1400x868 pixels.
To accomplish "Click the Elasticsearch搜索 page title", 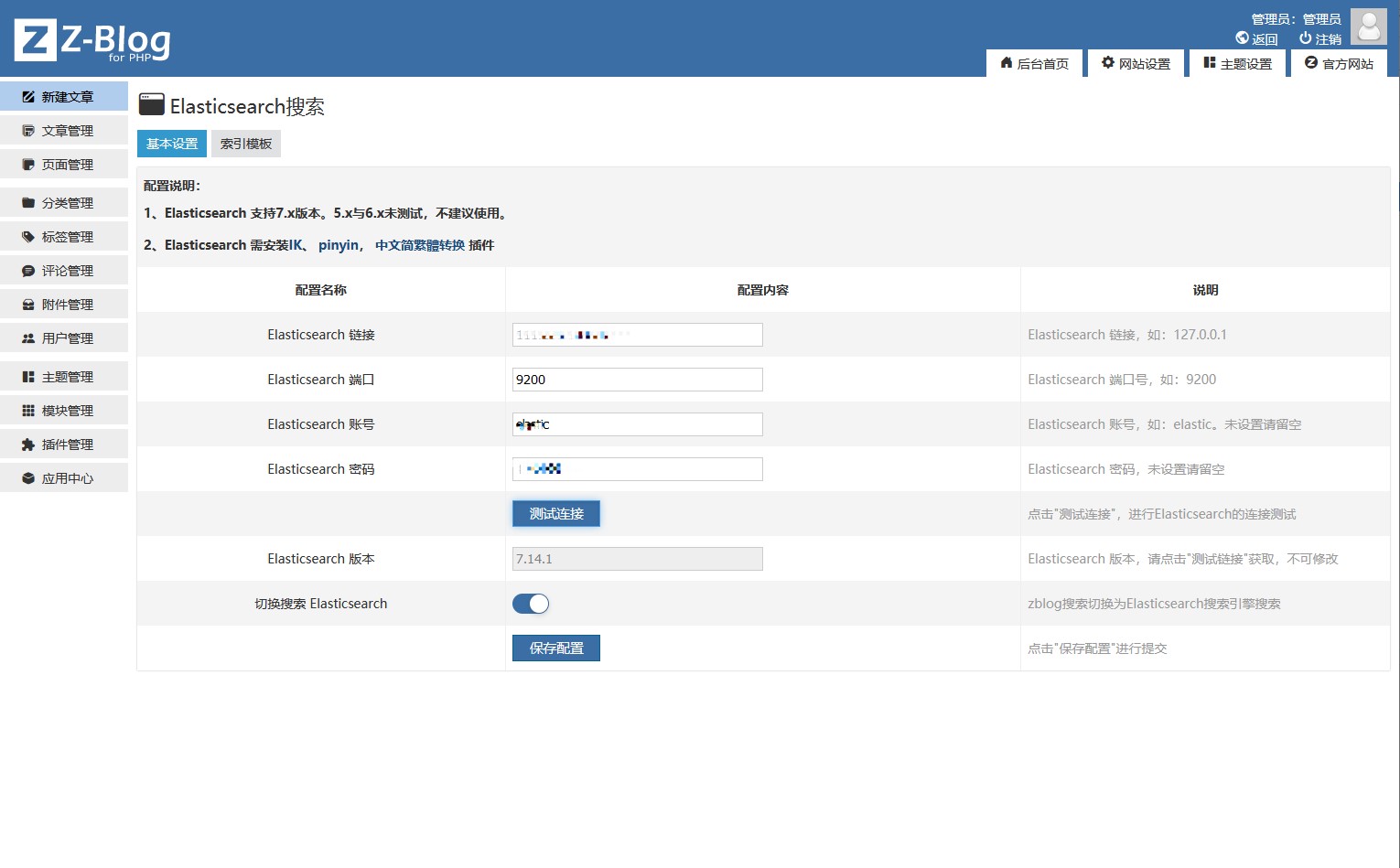I will tap(247, 106).
